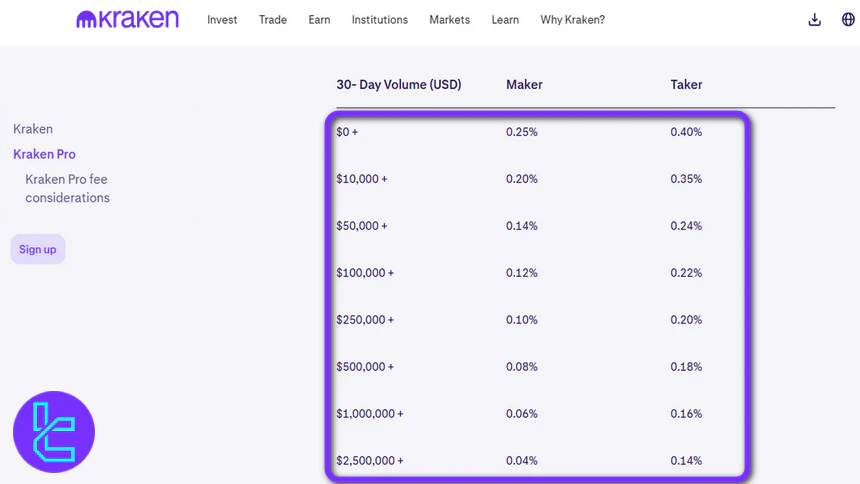This screenshot has width=860, height=484.
Task: Click the 0.40% taker fee
Action: [x=686, y=132]
